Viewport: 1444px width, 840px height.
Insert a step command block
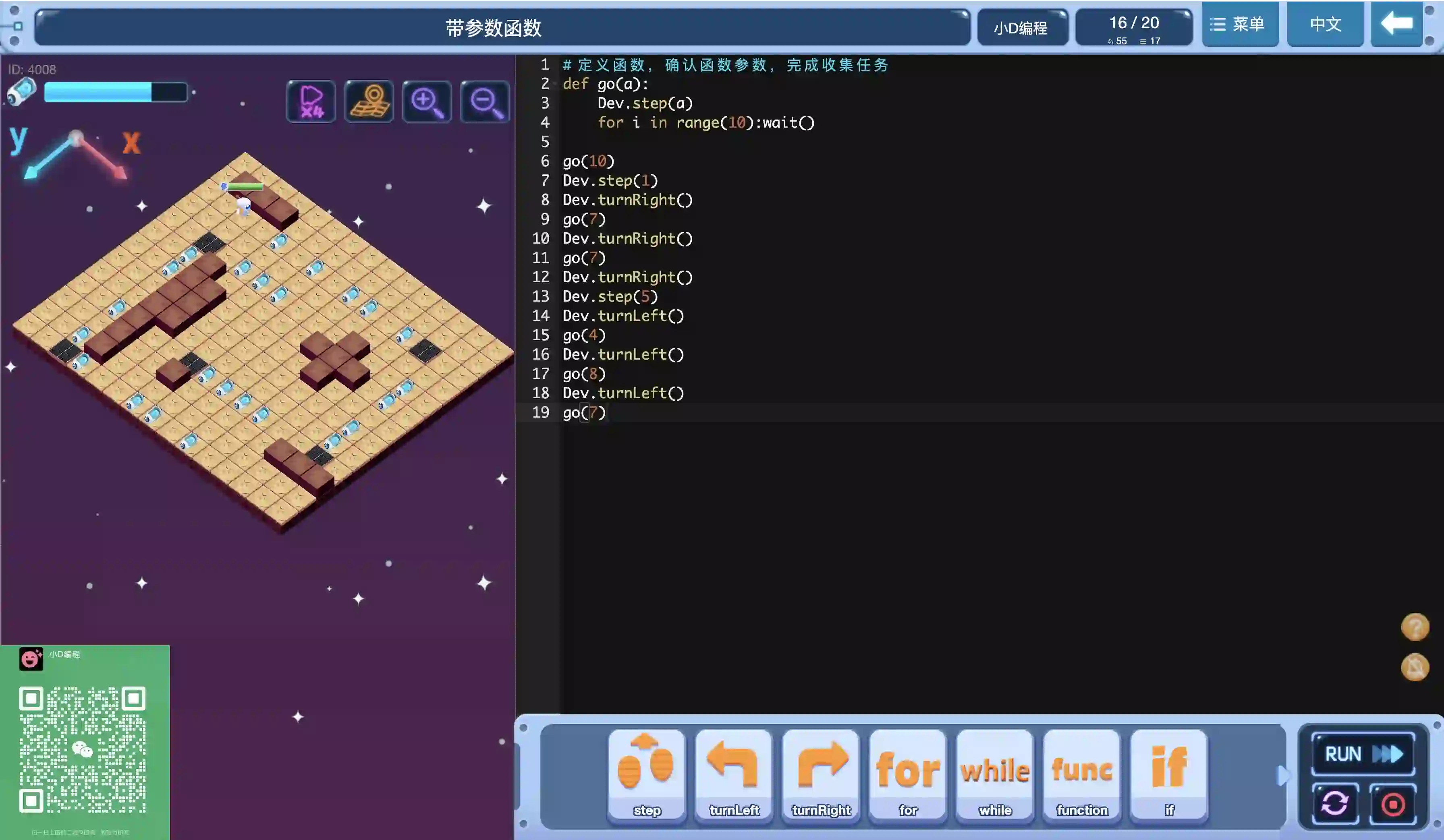tap(647, 774)
